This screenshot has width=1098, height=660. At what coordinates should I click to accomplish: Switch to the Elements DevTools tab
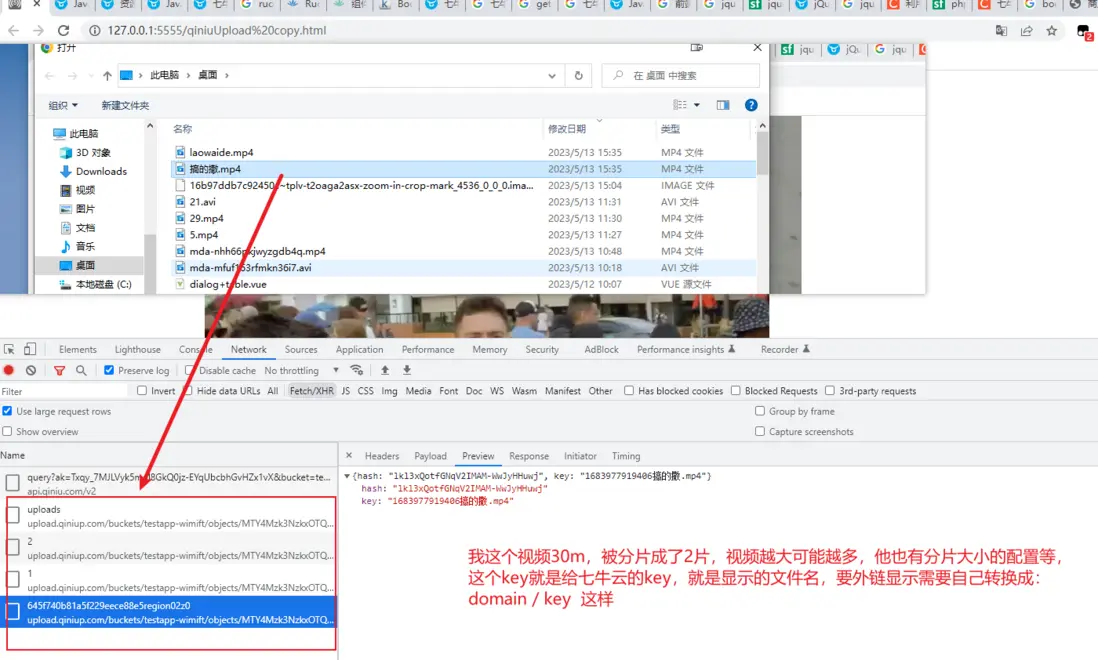point(78,349)
